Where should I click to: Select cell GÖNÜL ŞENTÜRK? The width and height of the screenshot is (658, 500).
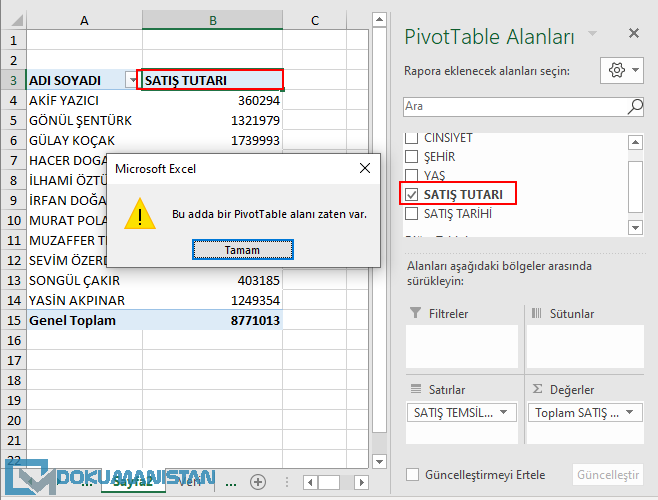pyautogui.click(x=84, y=120)
